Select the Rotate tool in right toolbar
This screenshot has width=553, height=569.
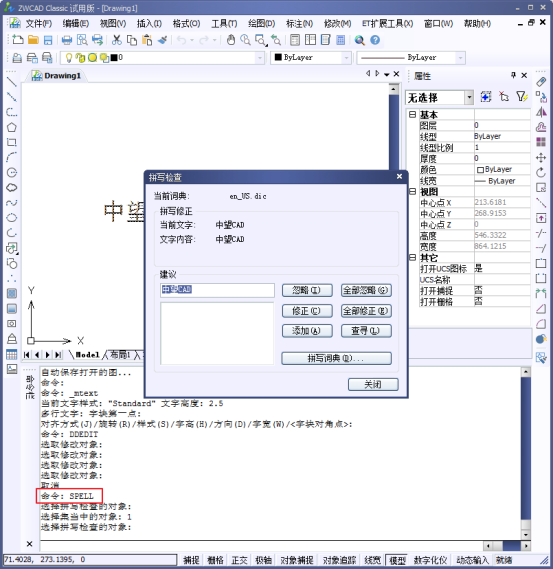coord(541,172)
